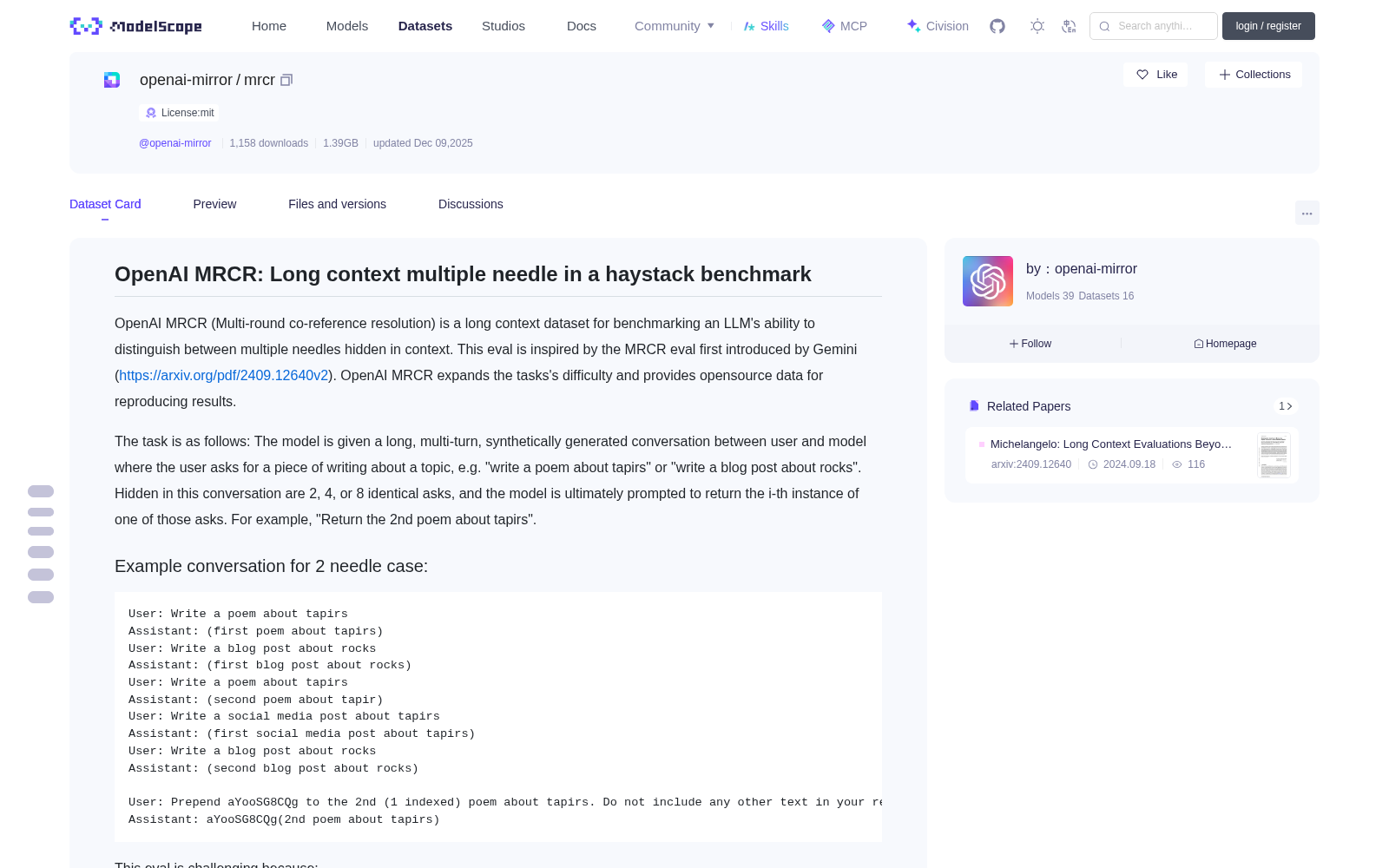
Task: Open the three-dots more options menu
Action: pyautogui.click(x=1307, y=213)
